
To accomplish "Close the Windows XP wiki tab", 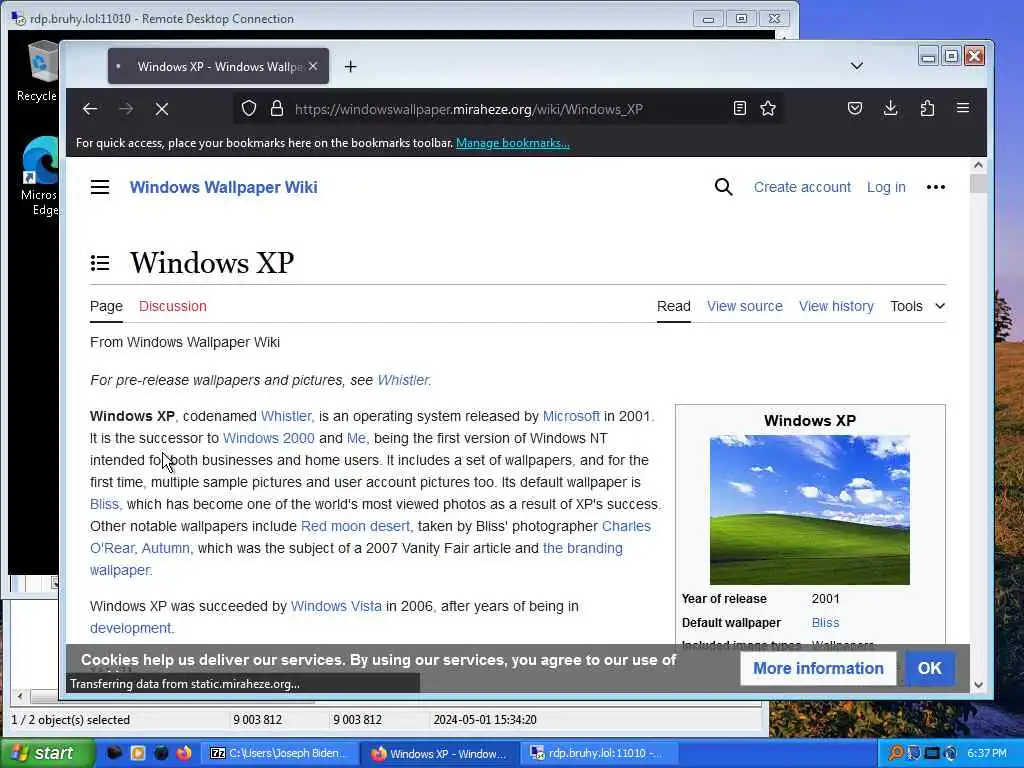I will [x=313, y=66].
